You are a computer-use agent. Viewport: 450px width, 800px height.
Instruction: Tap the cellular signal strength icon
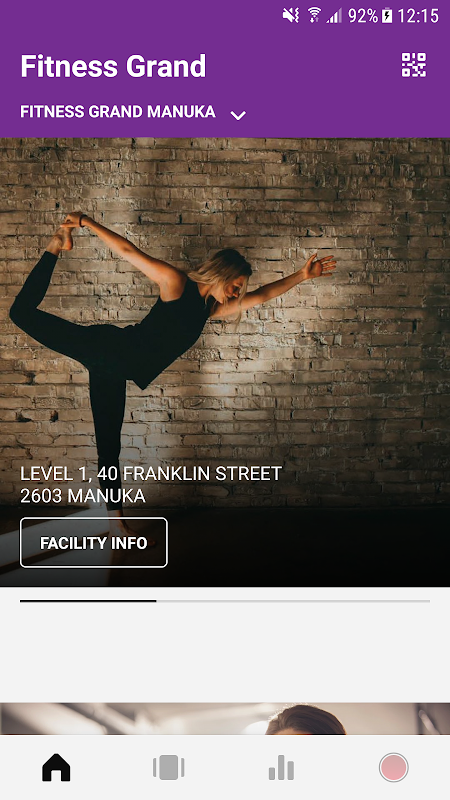335,16
